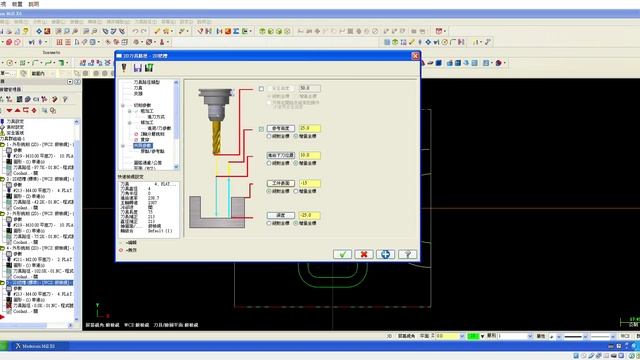Select absolute coordinate radio under 深度
This screenshot has height=360, width=640.
coord(269,223)
